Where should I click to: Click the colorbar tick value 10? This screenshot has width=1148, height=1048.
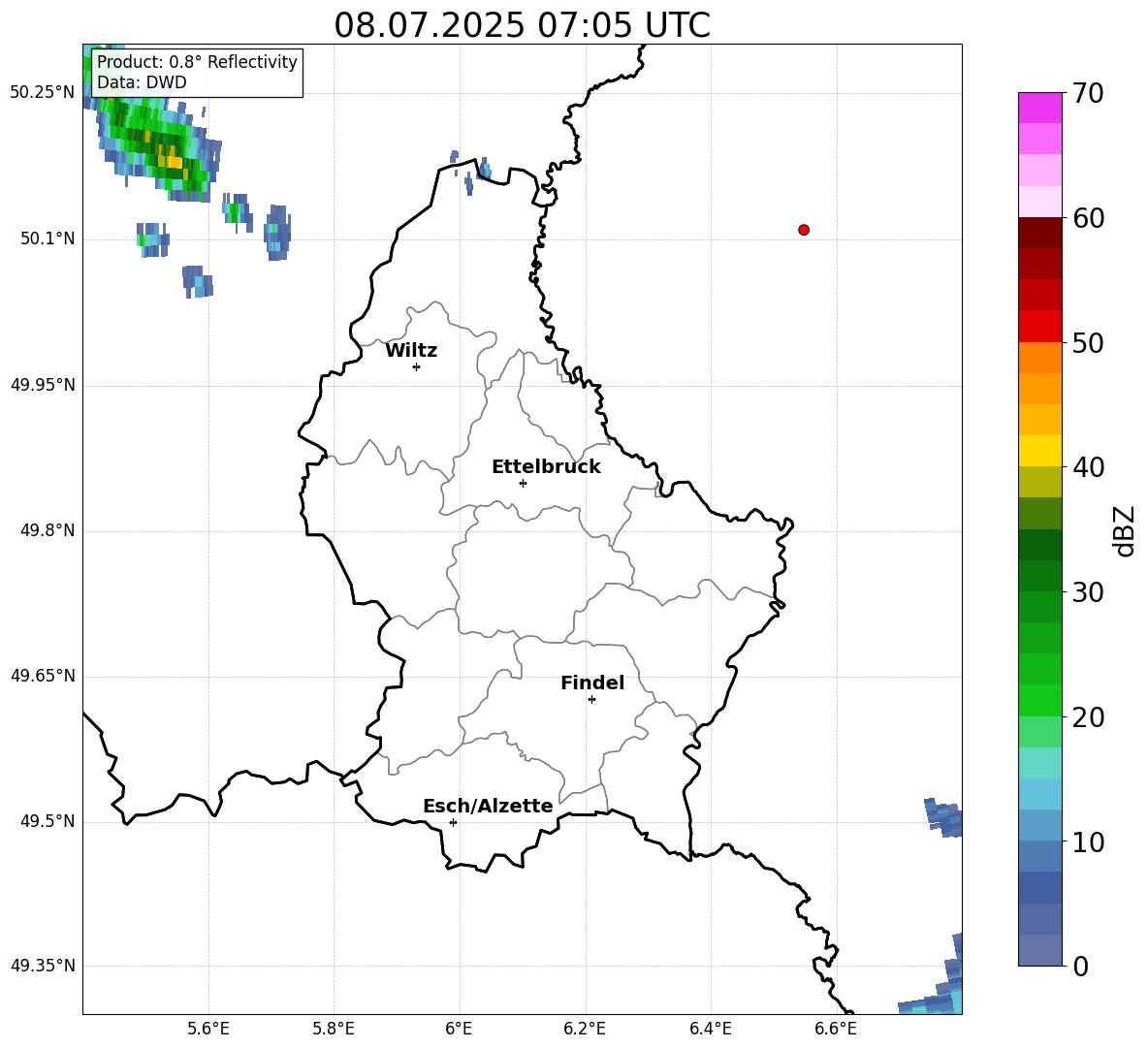point(1088,842)
